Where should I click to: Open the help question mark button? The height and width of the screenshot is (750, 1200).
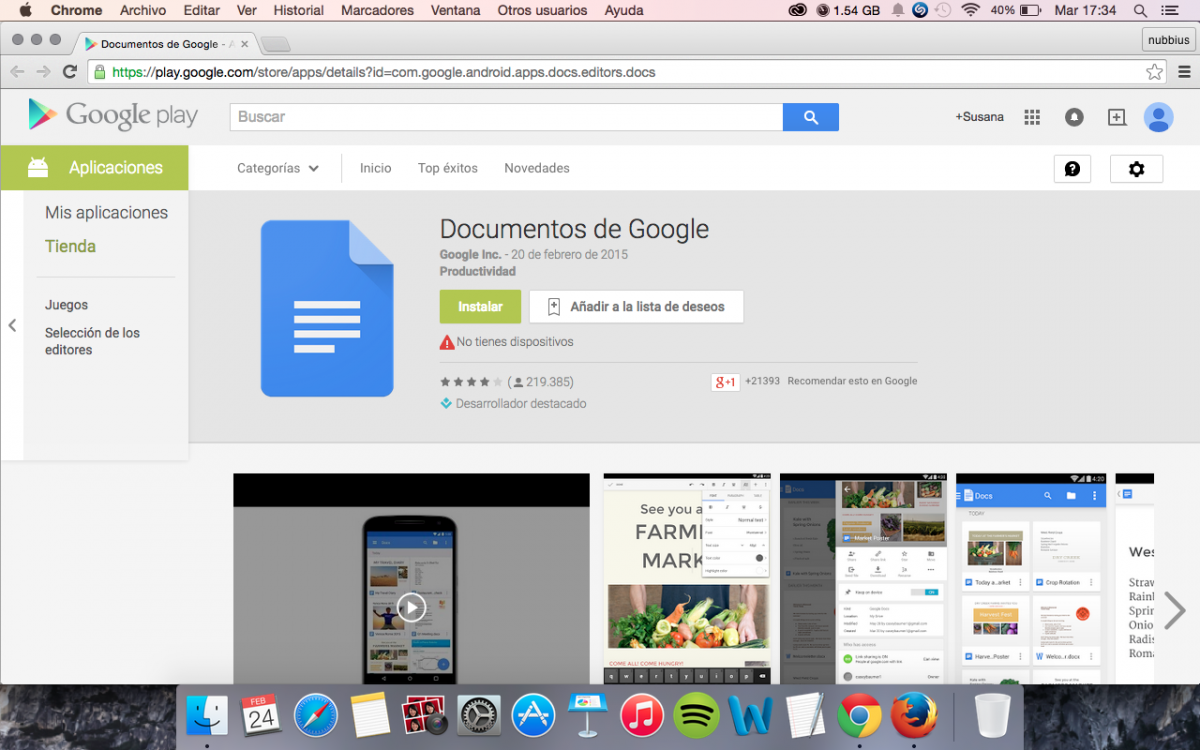(x=1072, y=169)
